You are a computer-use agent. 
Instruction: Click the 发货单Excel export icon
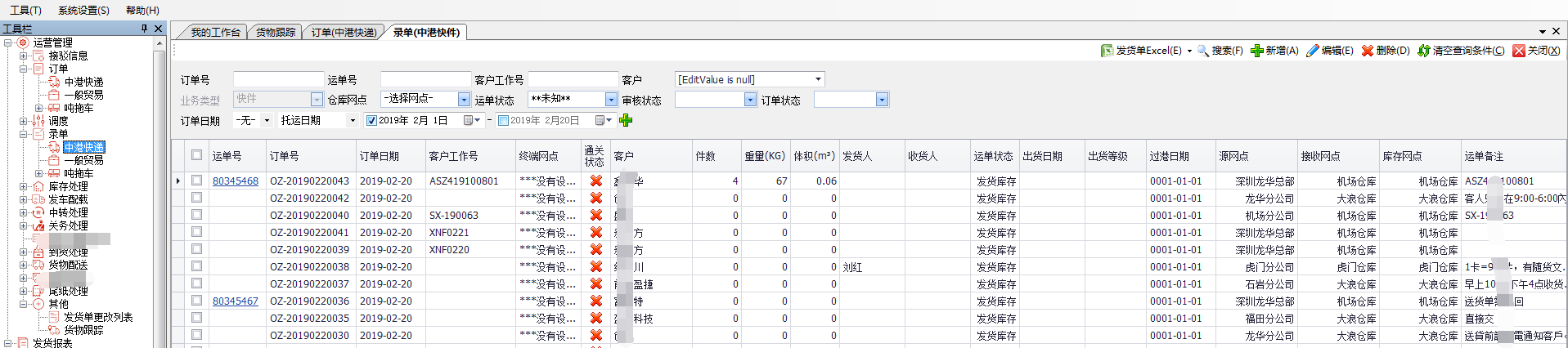[x=1107, y=51]
